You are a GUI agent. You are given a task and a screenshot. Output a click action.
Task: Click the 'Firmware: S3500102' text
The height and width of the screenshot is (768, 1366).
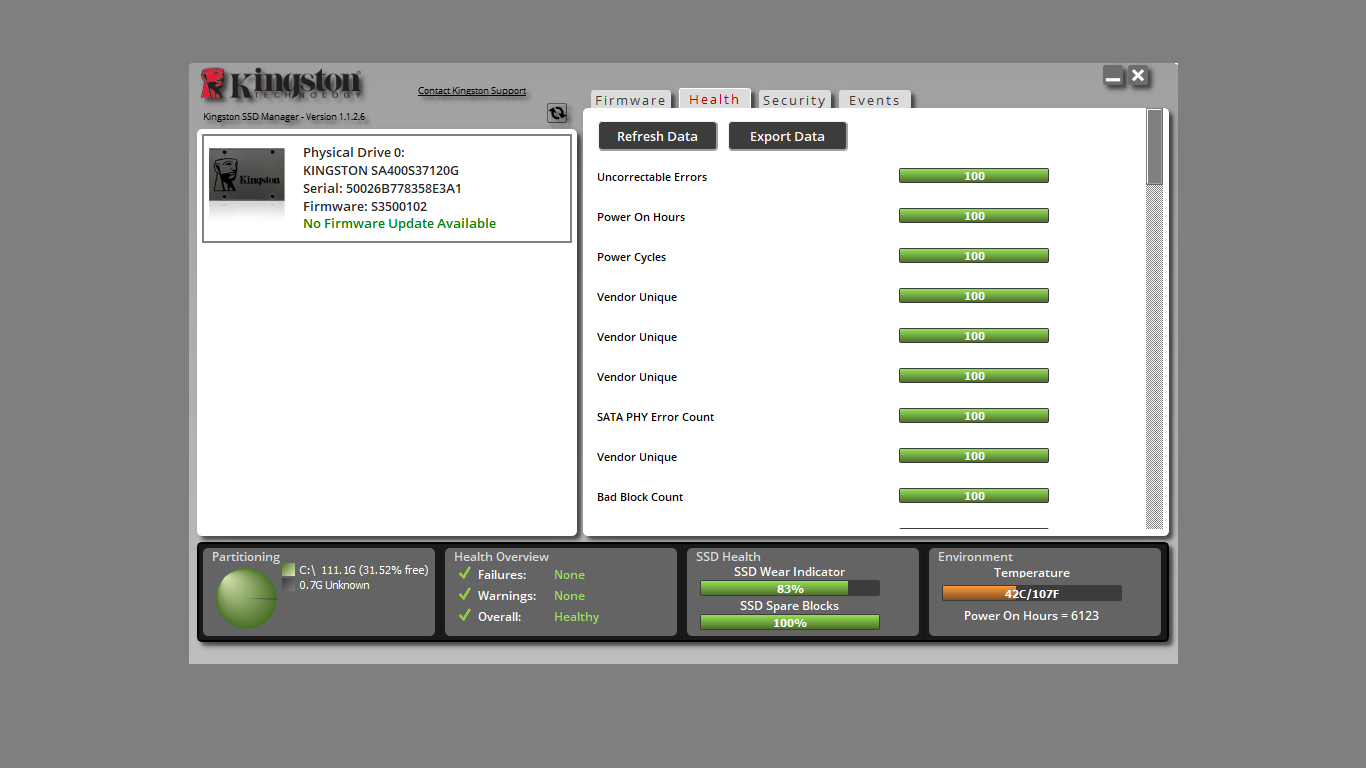(365, 207)
